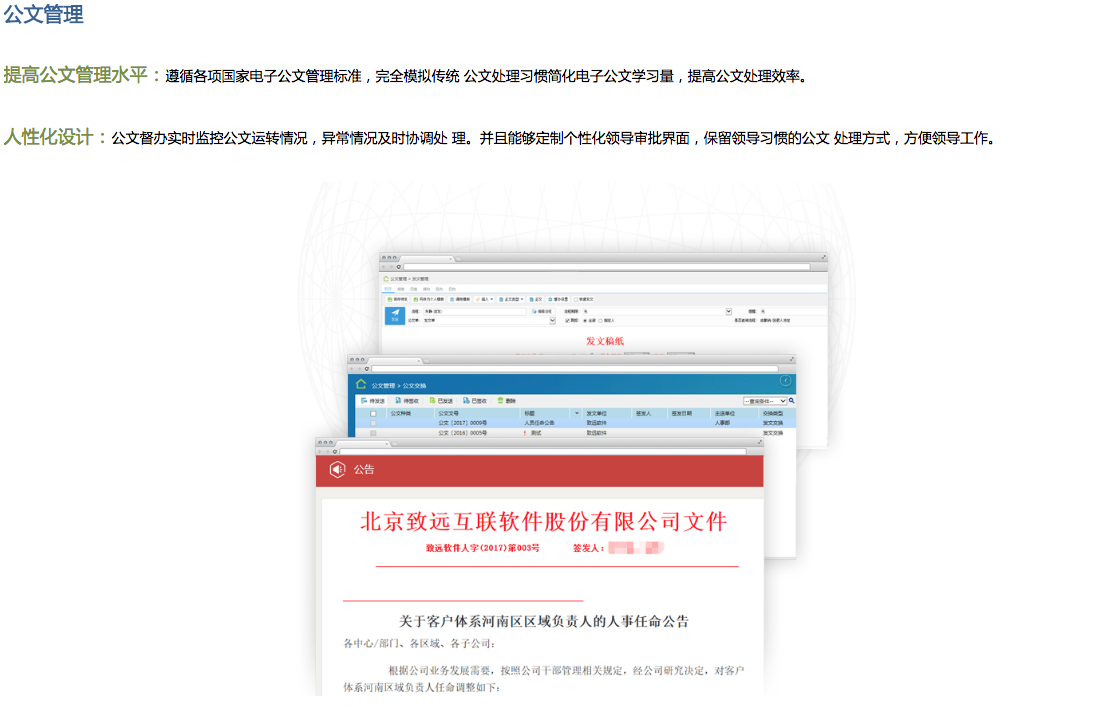This screenshot has width=1100, height=706.
Task: Click the round clock icon in blue header
Action: [x=785, y=381]
